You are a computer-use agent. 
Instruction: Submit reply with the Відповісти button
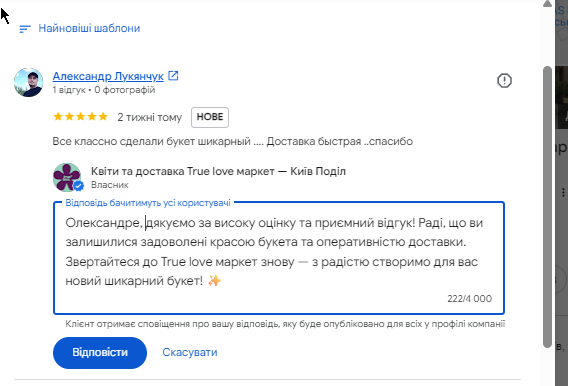100,353
